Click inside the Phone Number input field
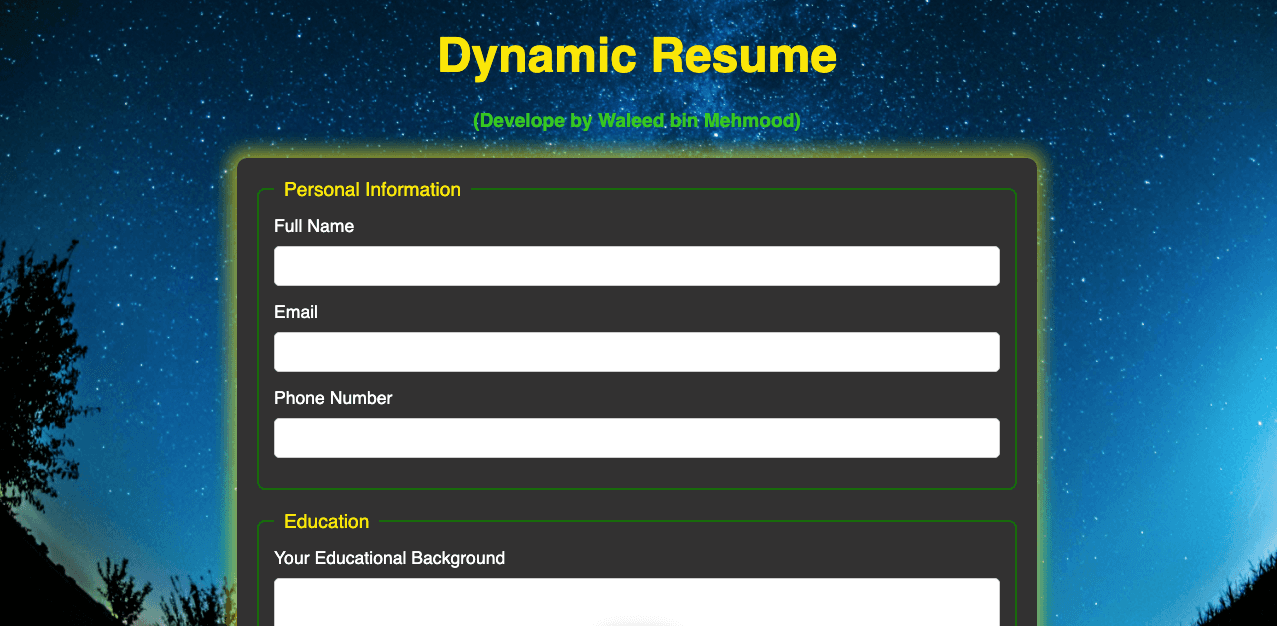The width and height of the screenshot is (1277, 626). pyautogui.click(x=636, y=437)
